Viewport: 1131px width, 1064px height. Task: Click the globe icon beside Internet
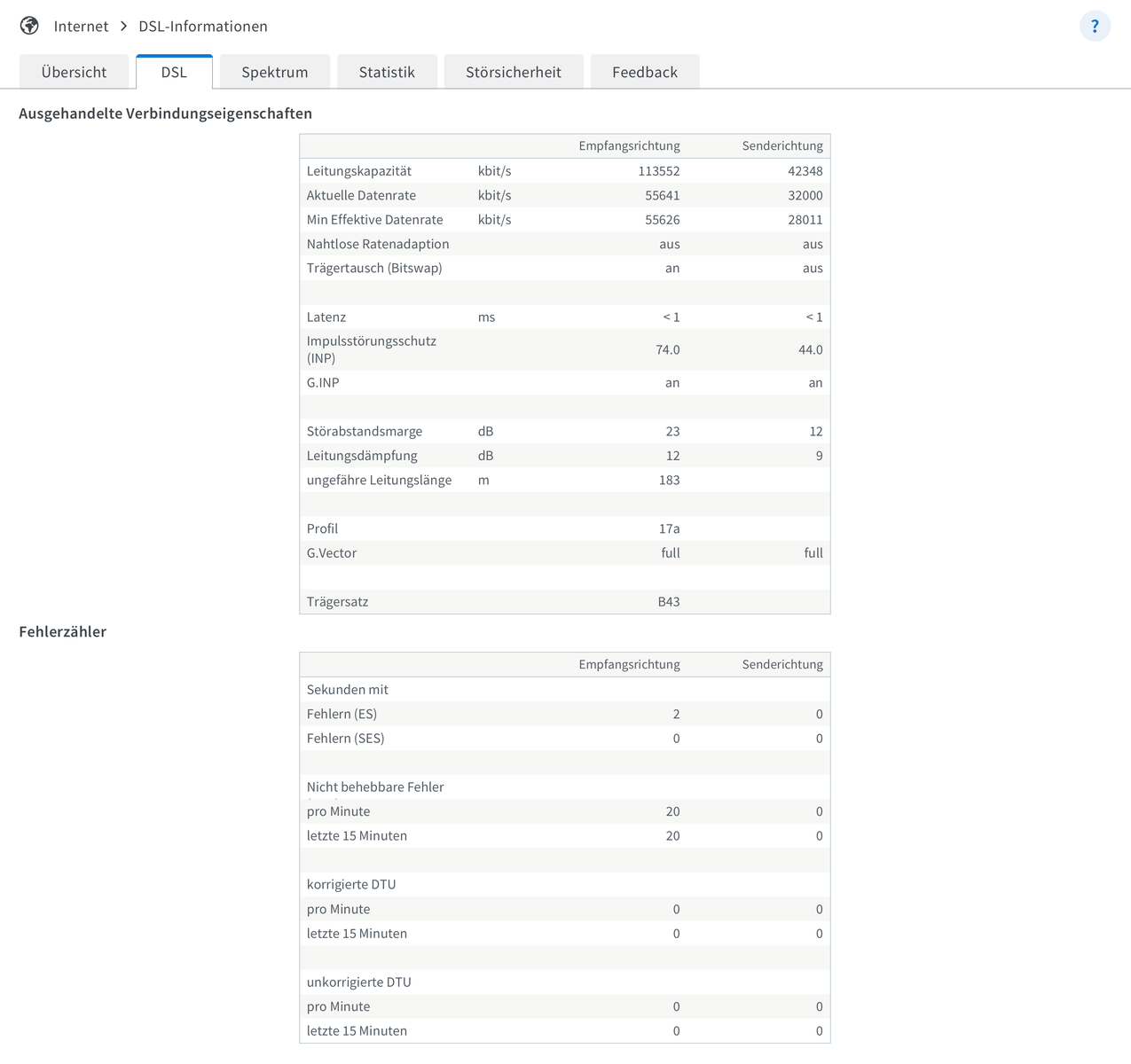pyautogui.click(x=29, y=26)
